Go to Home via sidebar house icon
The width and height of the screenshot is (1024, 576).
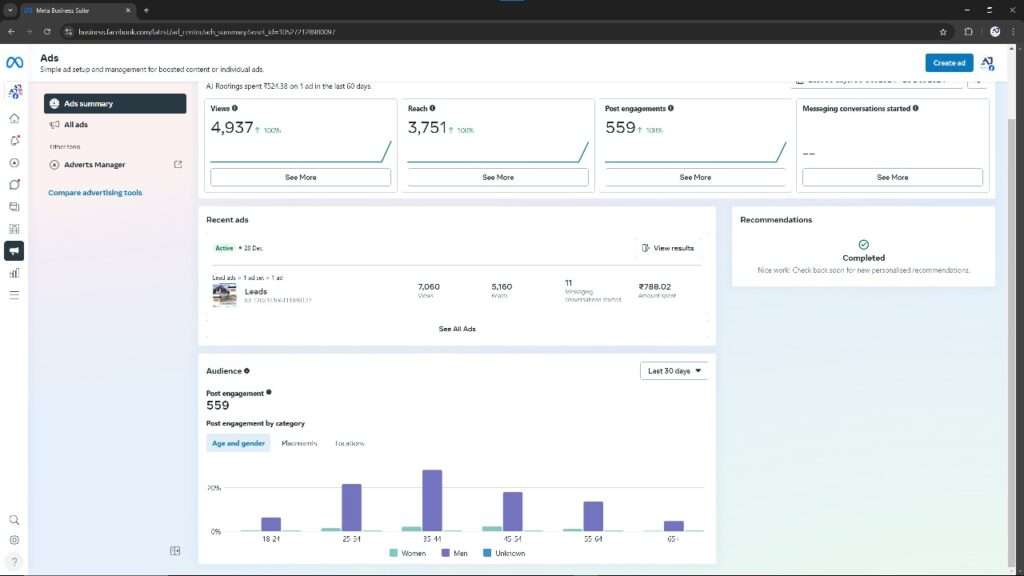click(x=14, y=118)
